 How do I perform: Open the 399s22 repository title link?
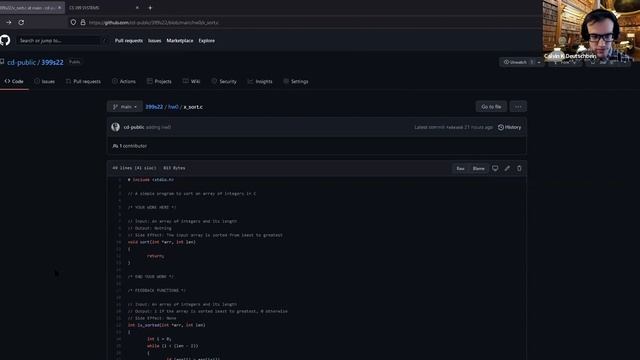[x=52, y=62]
